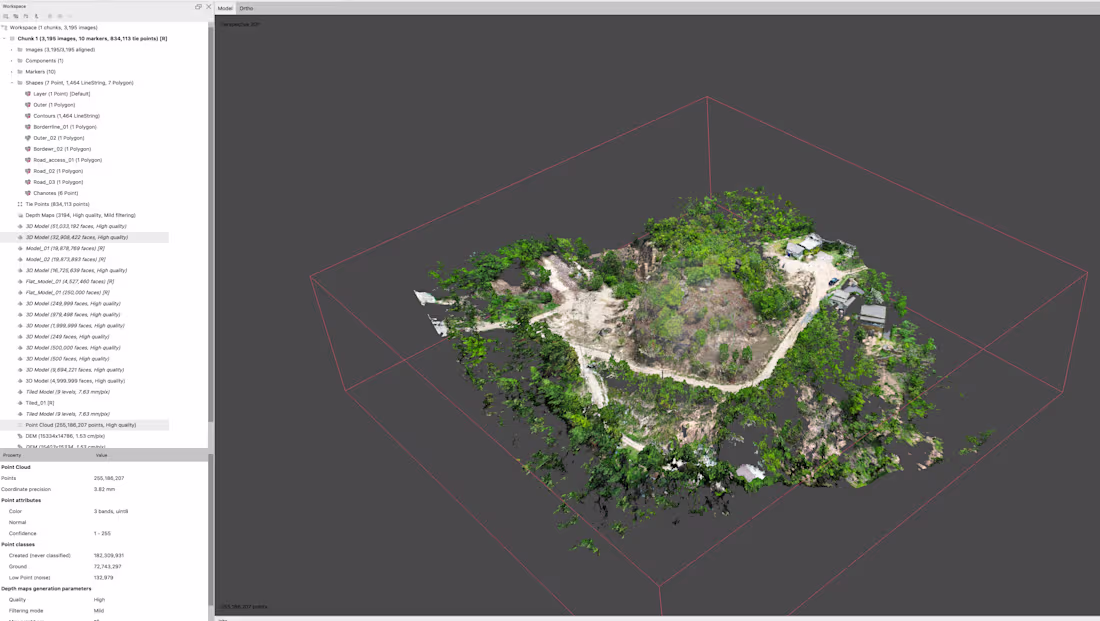
Task: Switch to the Model tab
Action: (x=225, y=8)
